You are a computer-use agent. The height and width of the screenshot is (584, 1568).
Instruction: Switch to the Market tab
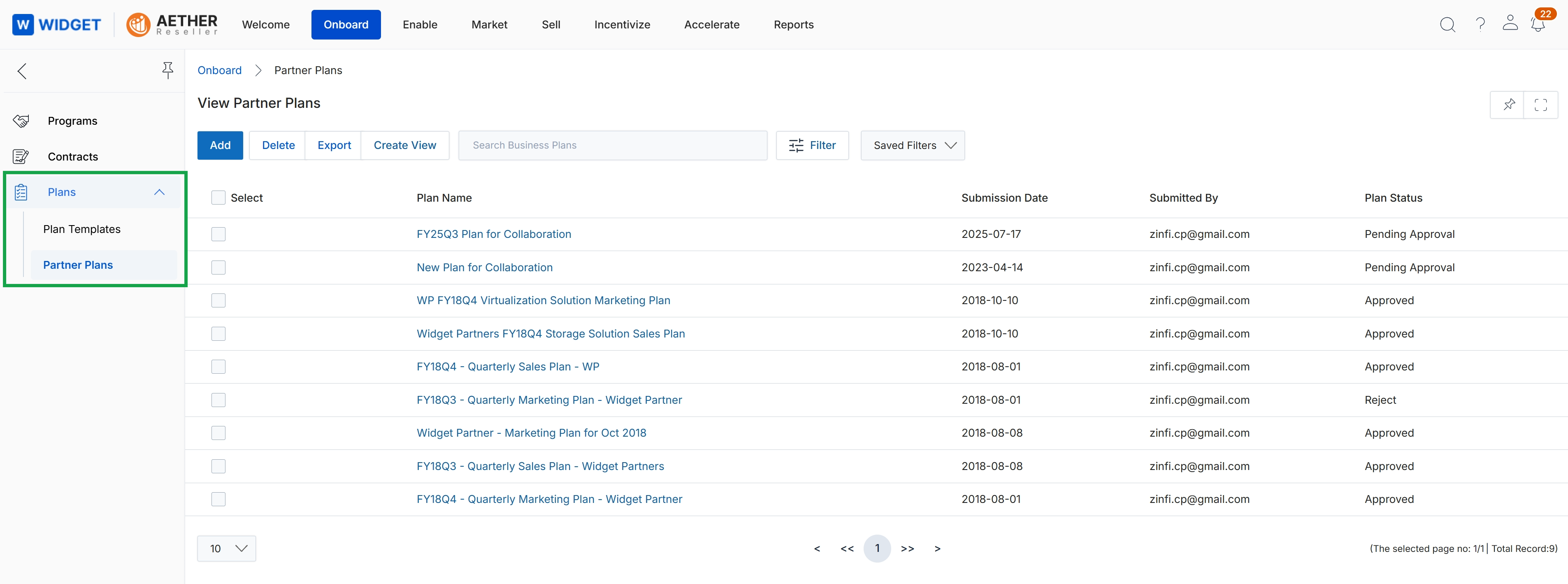click(x=489, y=24)
